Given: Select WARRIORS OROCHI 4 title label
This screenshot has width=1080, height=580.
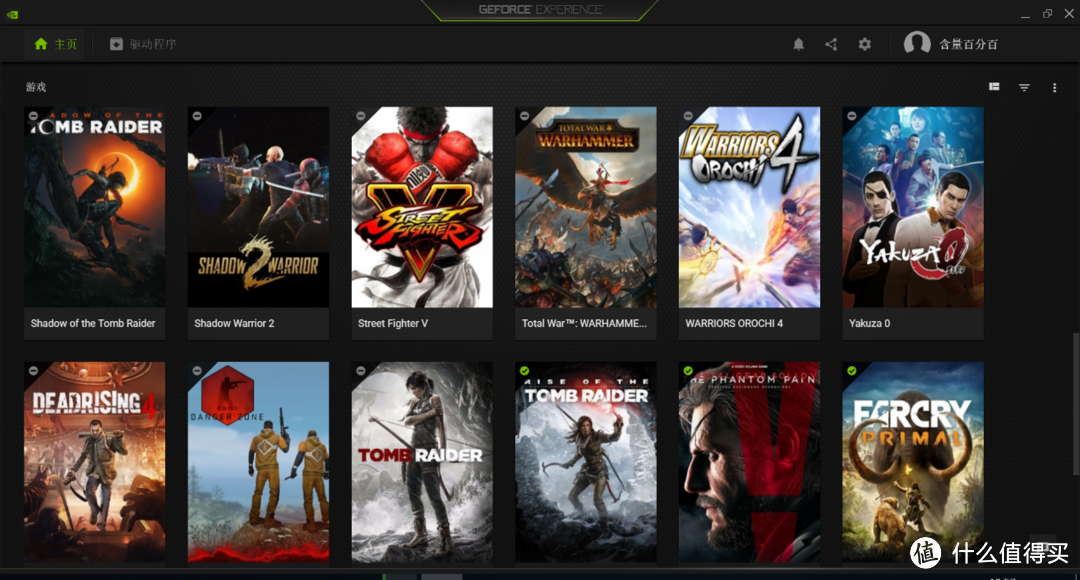Looking at the screenshot, I should click(x=734, y=323).
